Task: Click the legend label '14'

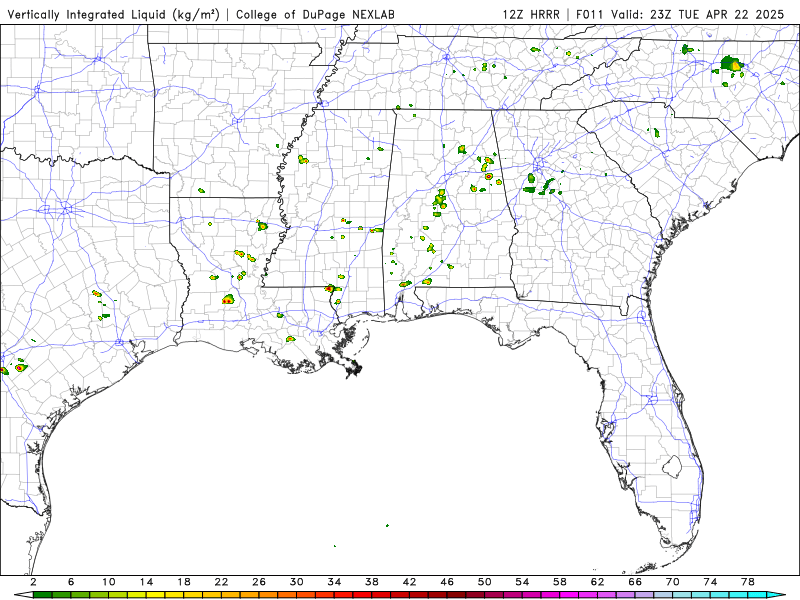Action: pyautogui.click(x=146, y=582)
